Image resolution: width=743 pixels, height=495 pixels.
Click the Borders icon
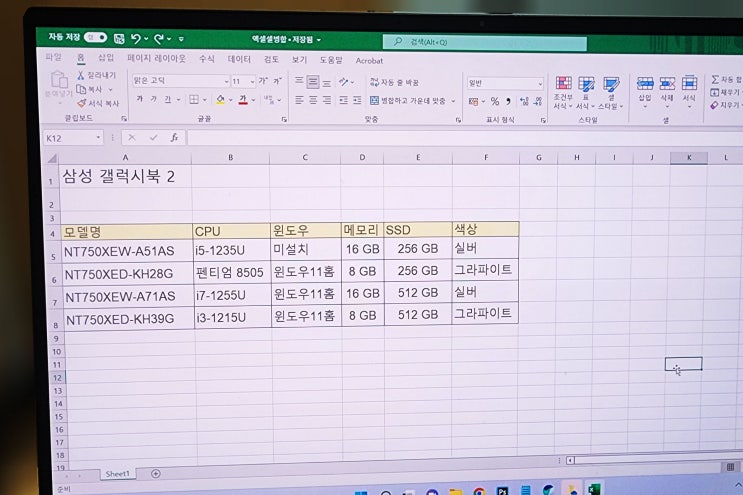coord(194,99)
